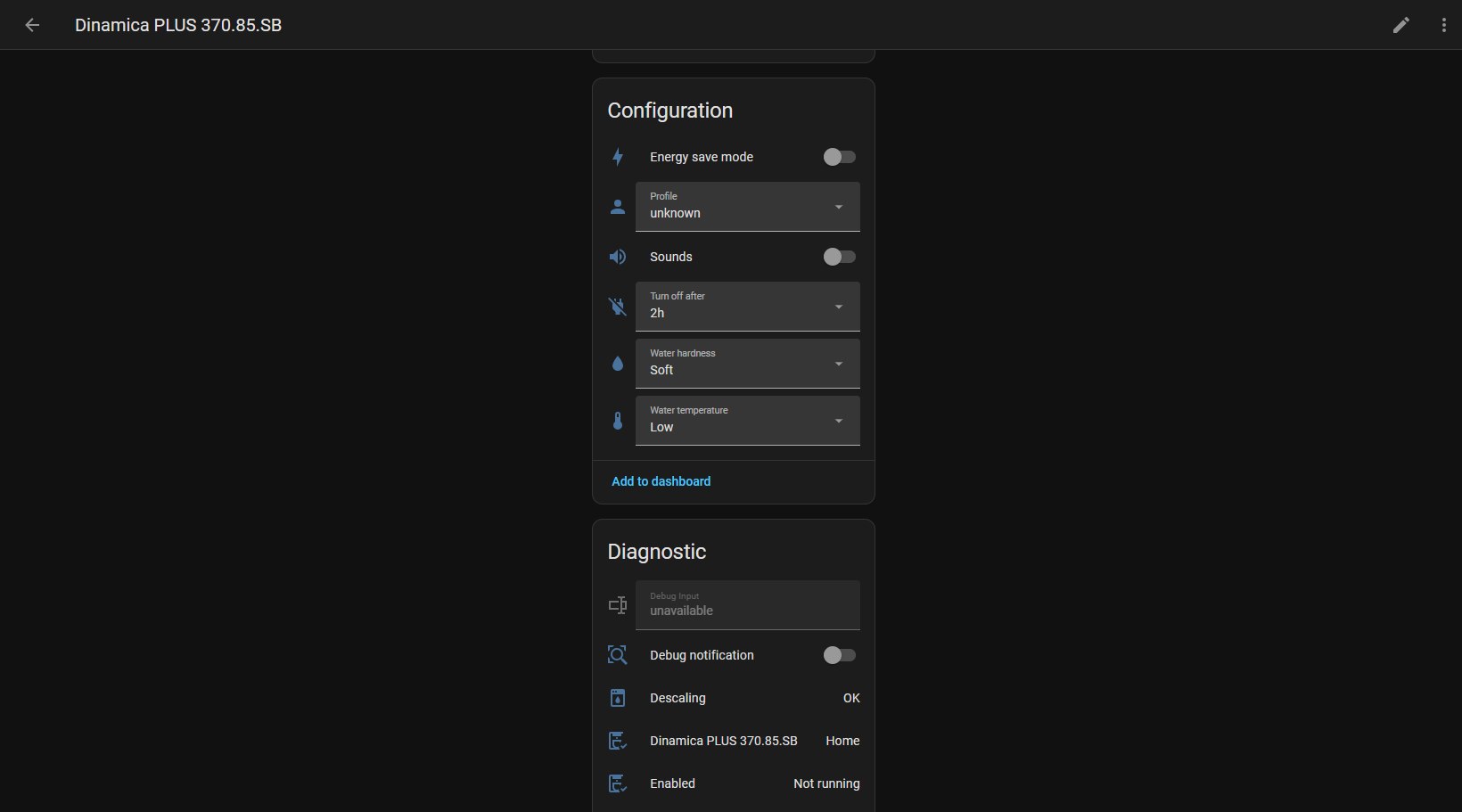Click the Debug Input text field icon
The image size is (1462, 812).
pyautogui.click(x=618, y=605)
